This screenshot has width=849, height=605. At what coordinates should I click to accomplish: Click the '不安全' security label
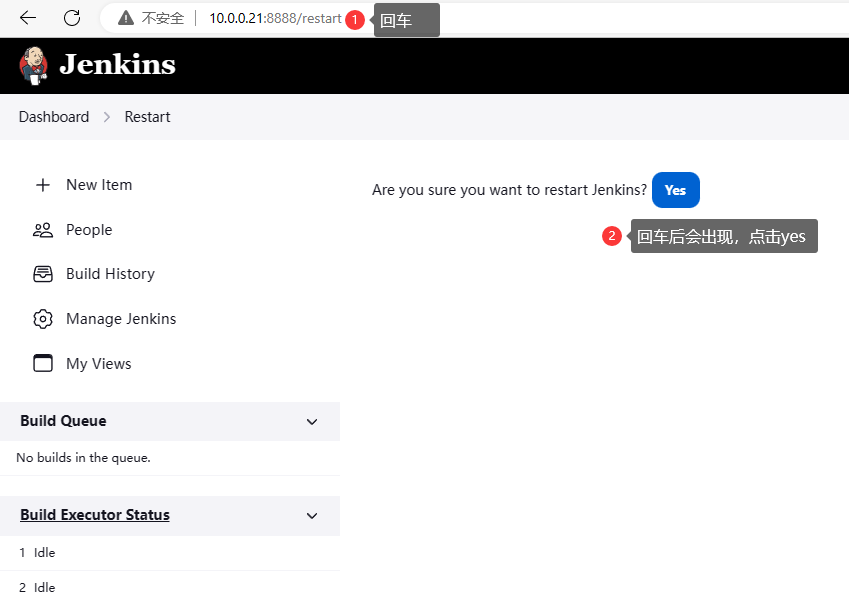point(163,18)
